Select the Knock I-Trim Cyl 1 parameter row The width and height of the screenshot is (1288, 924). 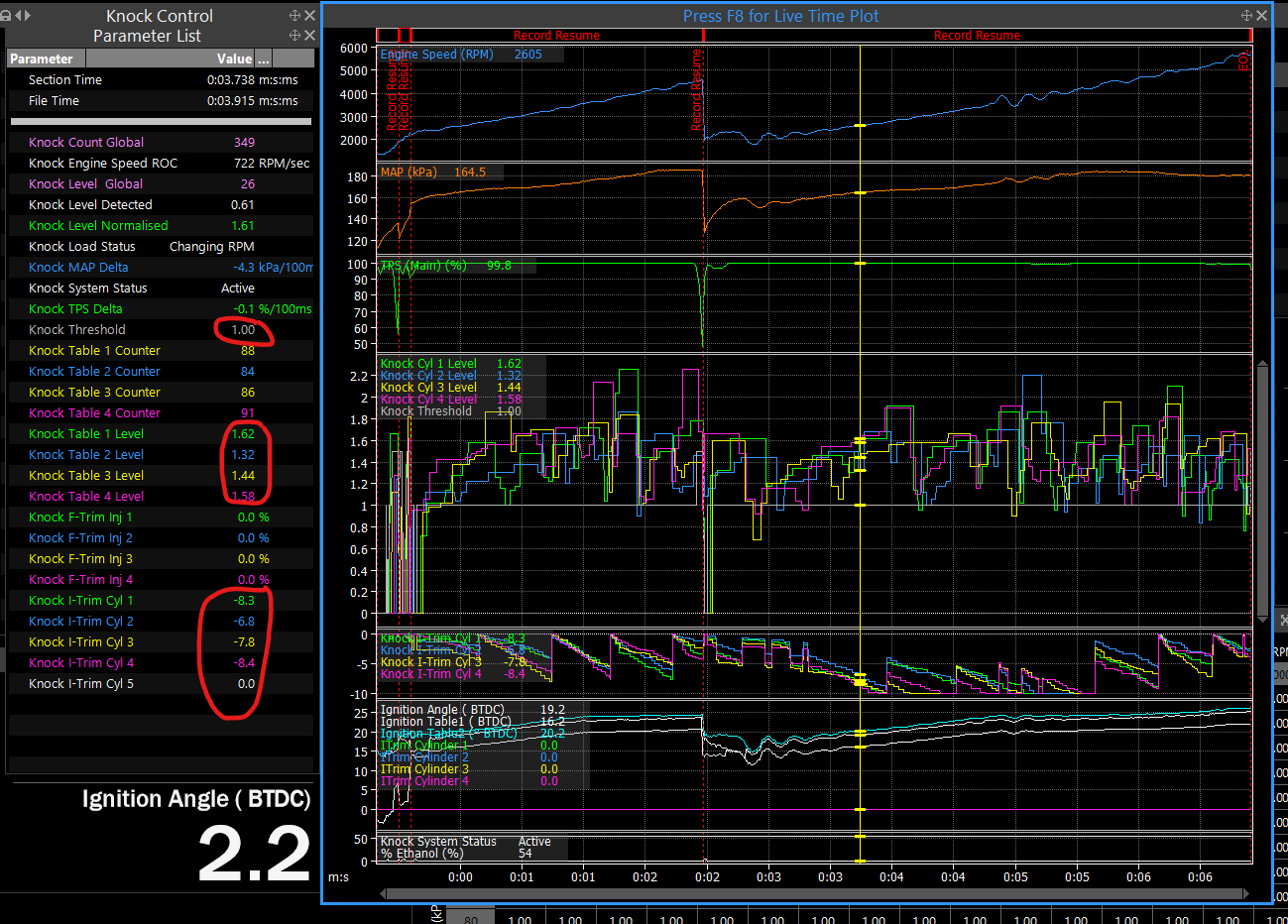[x=161, y=600]
